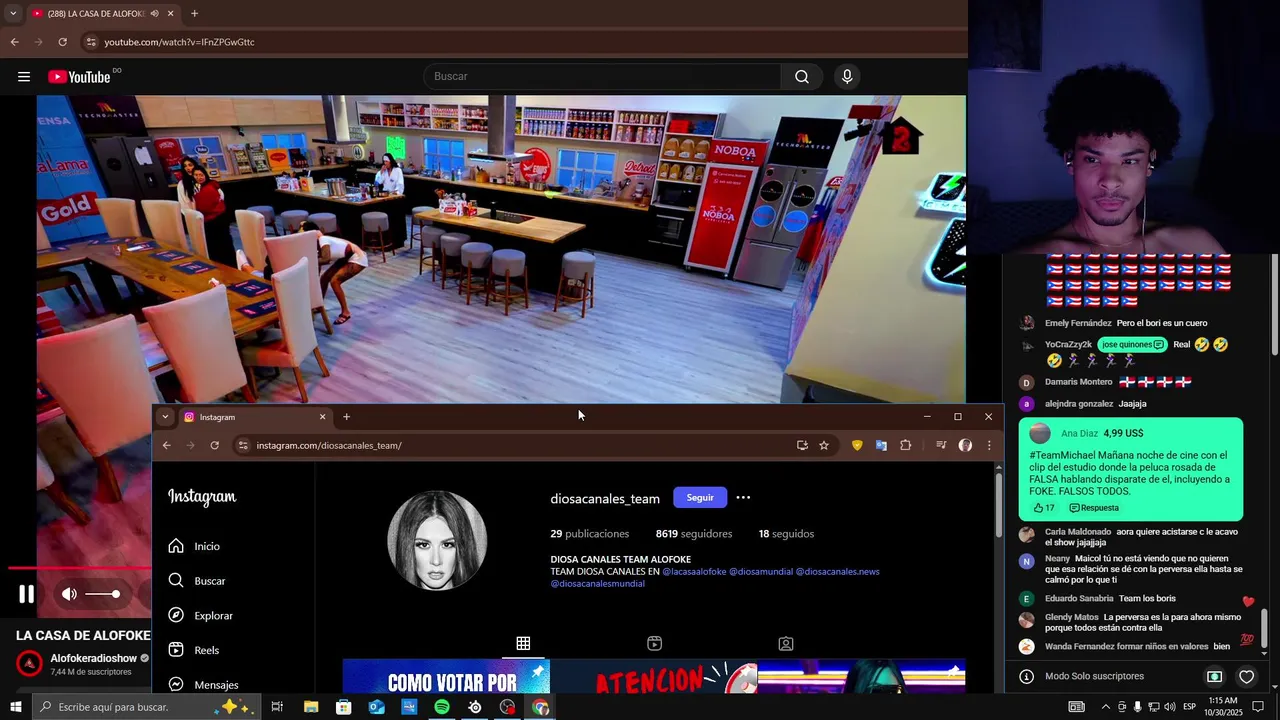This screenshot has width=1280, height=720.
Task: Open Windows Start menu
Action: click(x=15, y=707)
